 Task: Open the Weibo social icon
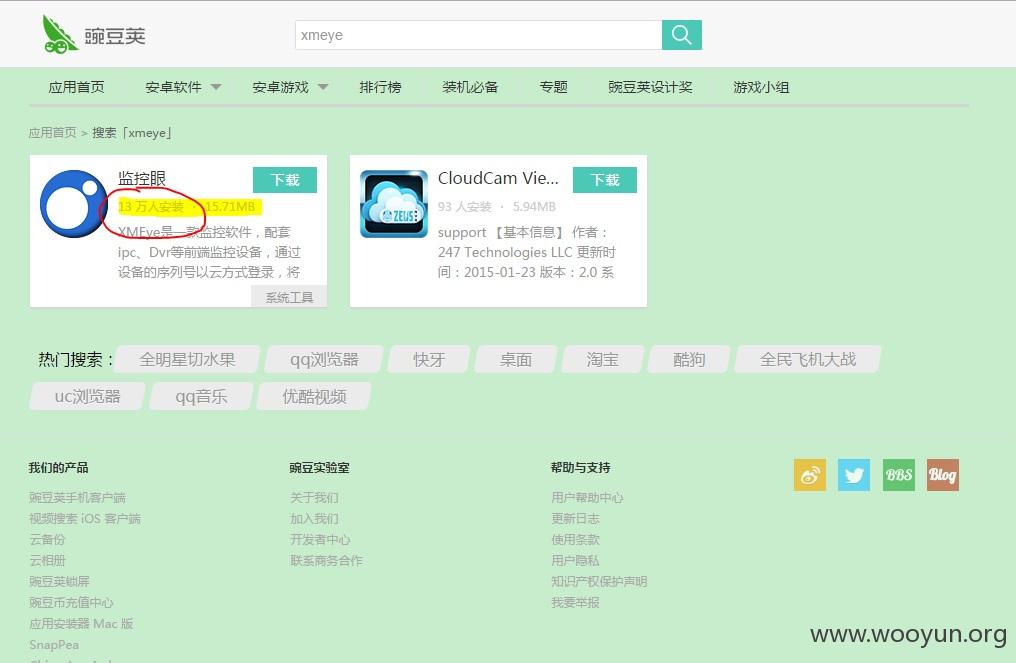810,475
